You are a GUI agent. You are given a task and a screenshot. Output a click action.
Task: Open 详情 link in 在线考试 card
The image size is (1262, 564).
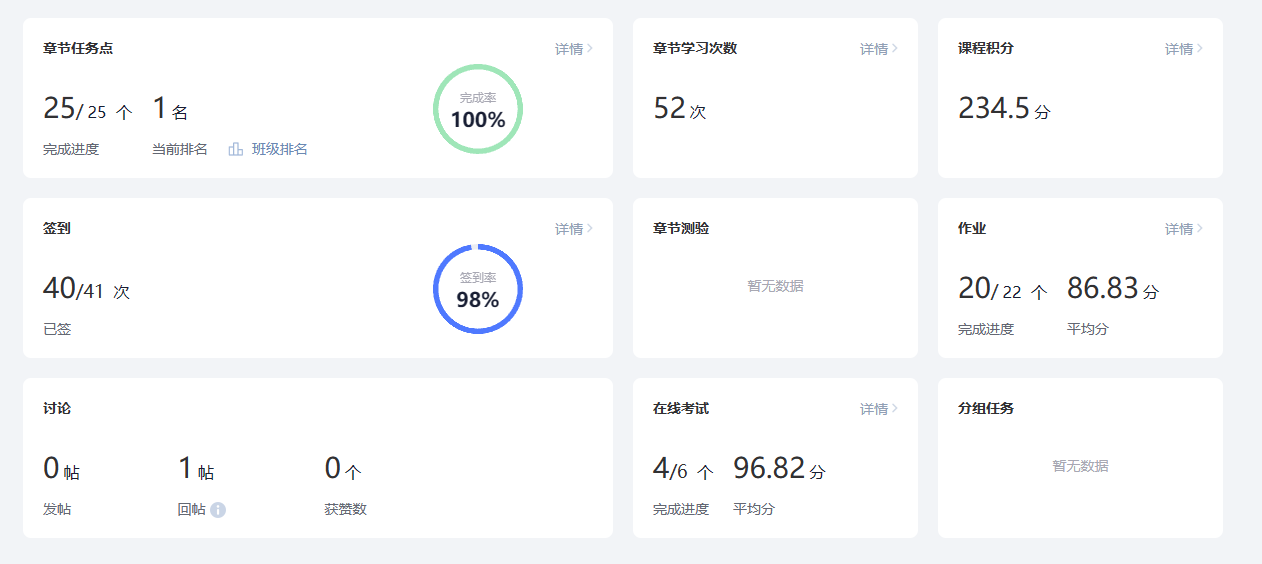(879, 409)
